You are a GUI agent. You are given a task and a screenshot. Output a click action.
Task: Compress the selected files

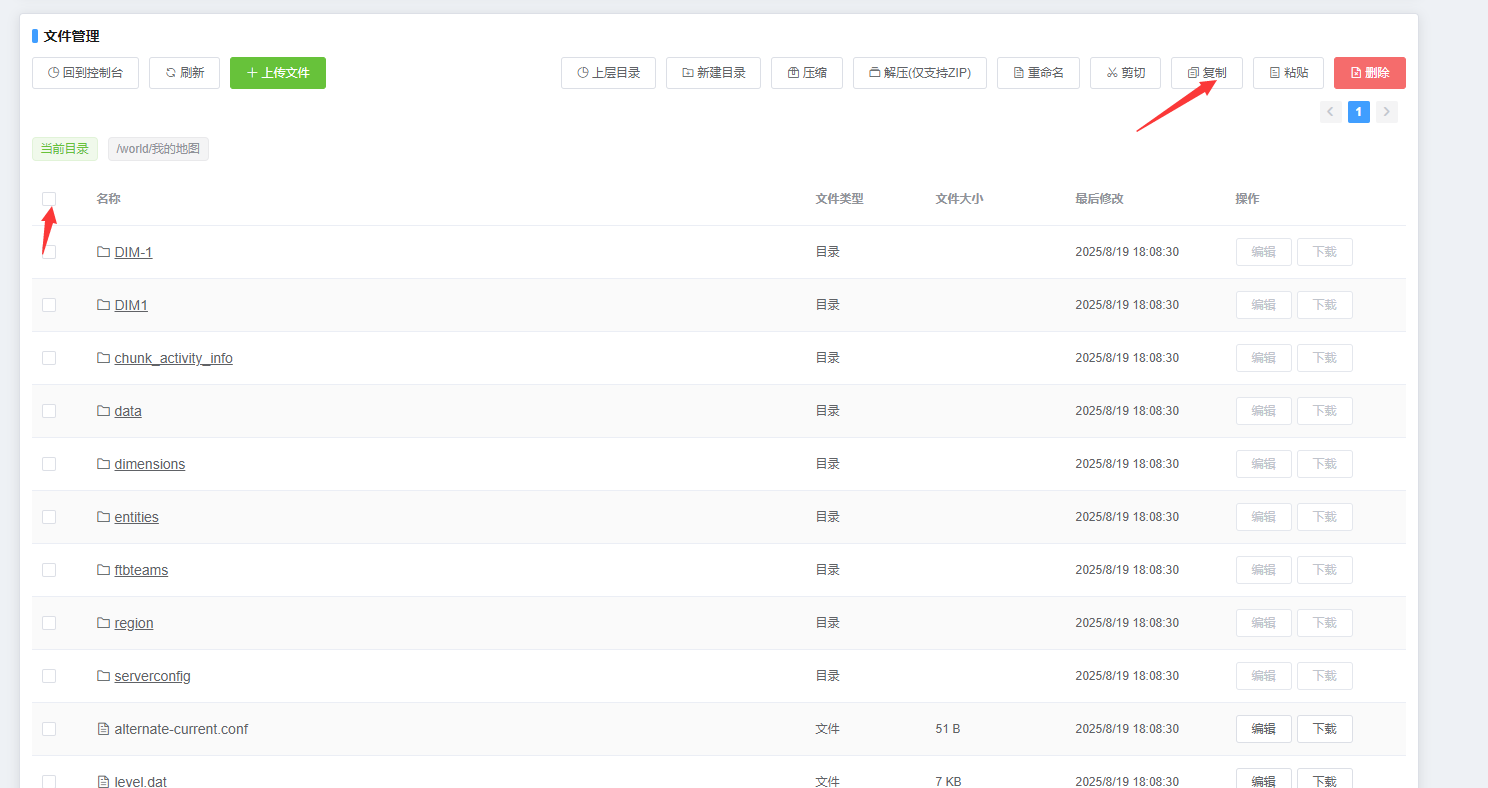pos(806,73)
